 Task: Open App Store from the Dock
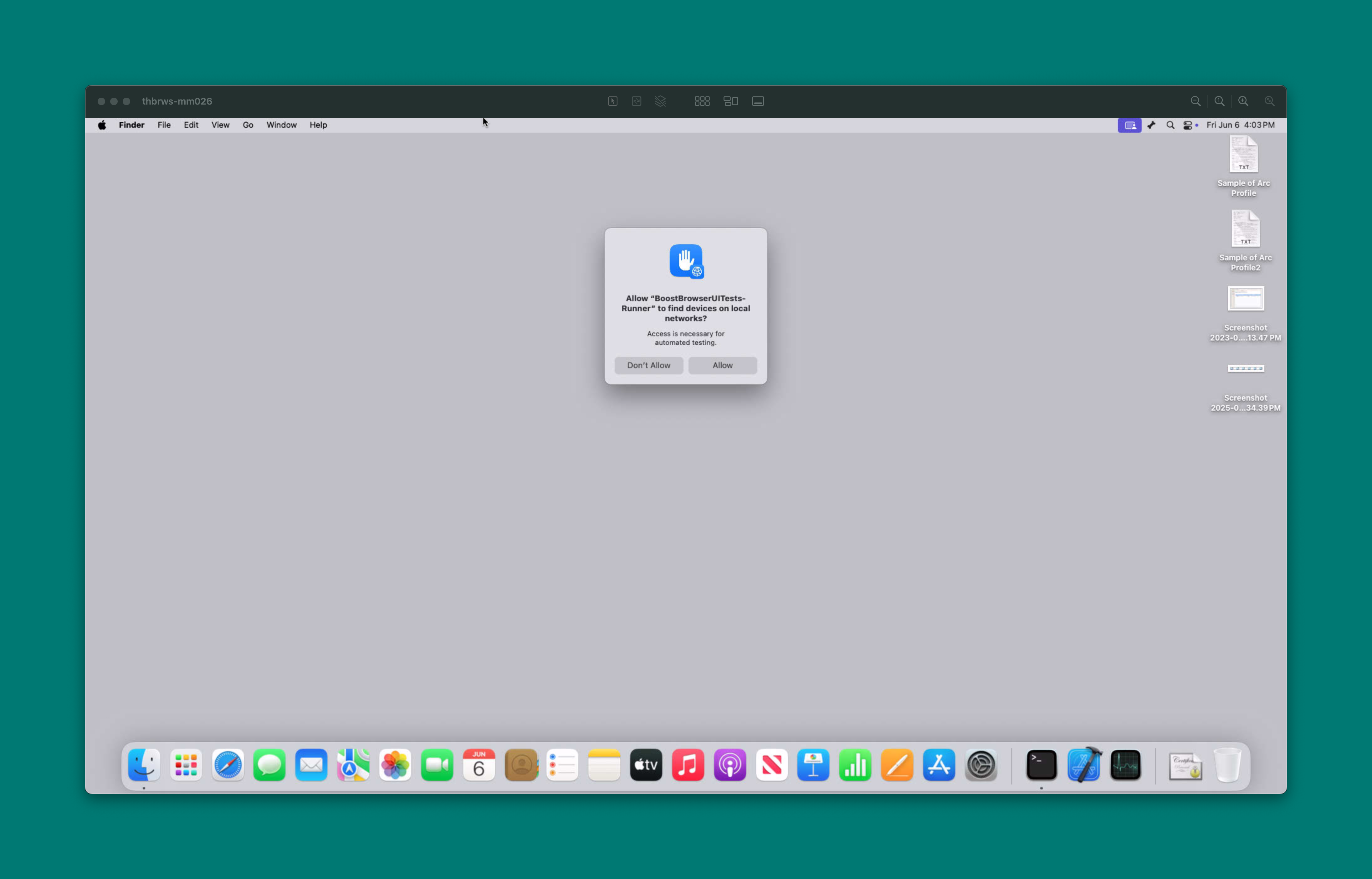(x=939, y=765)
